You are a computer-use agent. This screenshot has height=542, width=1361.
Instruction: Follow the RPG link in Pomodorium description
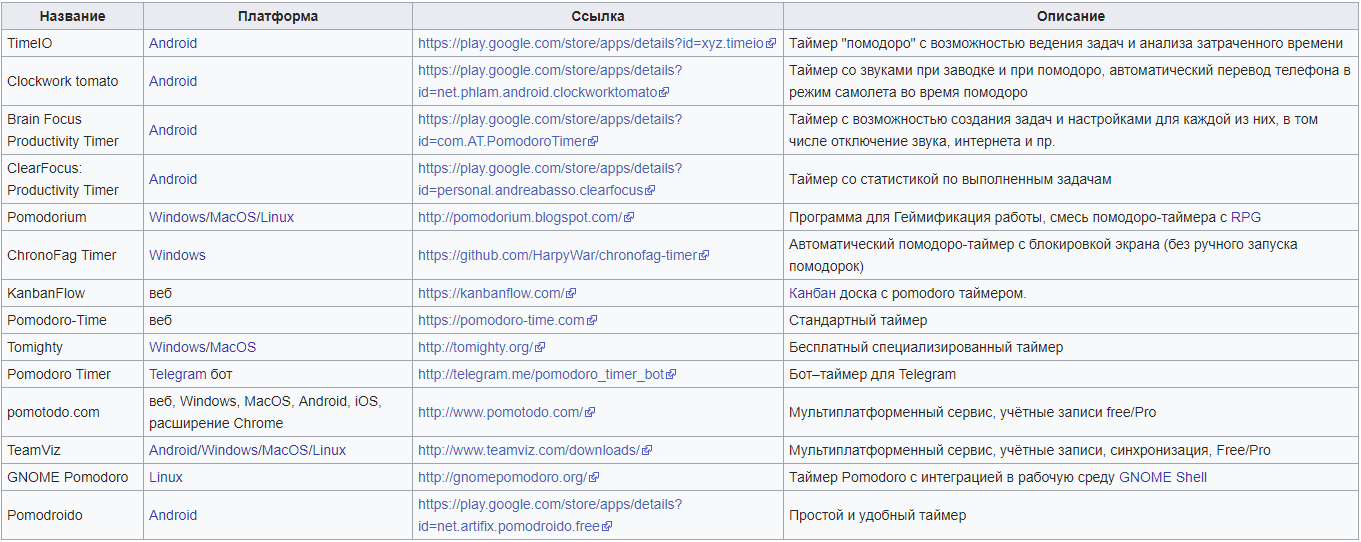1246,217
